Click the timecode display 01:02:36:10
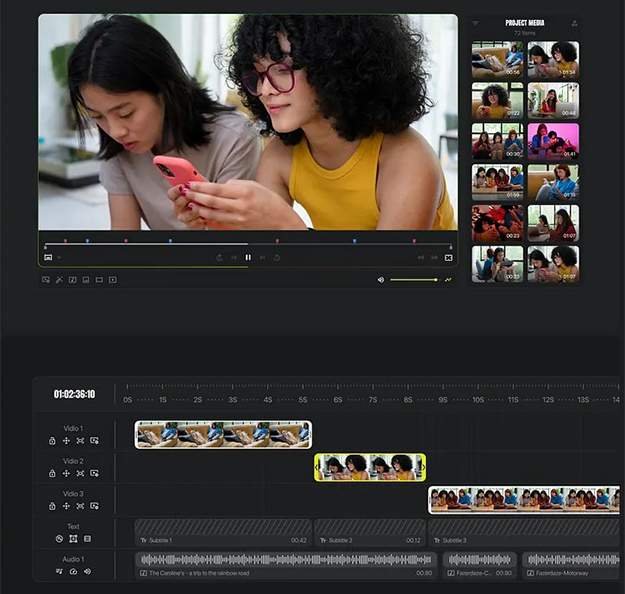 74,394
